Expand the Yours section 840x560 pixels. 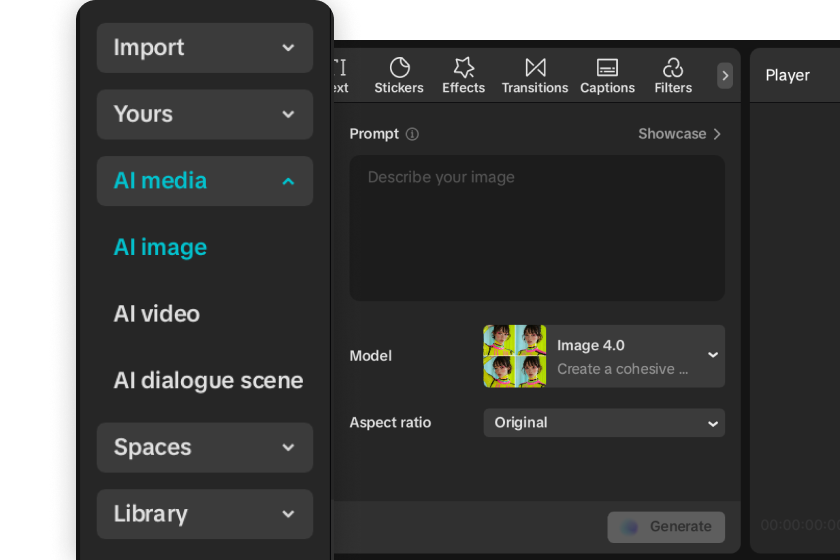pos(205,114)
